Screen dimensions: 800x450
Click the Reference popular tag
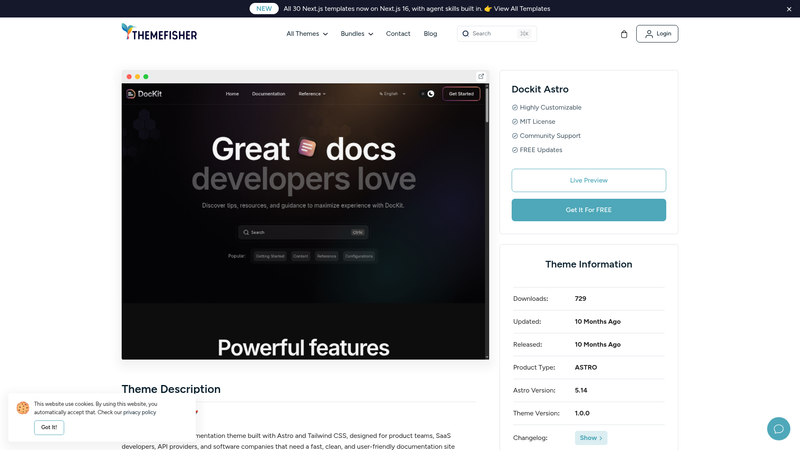327,256
